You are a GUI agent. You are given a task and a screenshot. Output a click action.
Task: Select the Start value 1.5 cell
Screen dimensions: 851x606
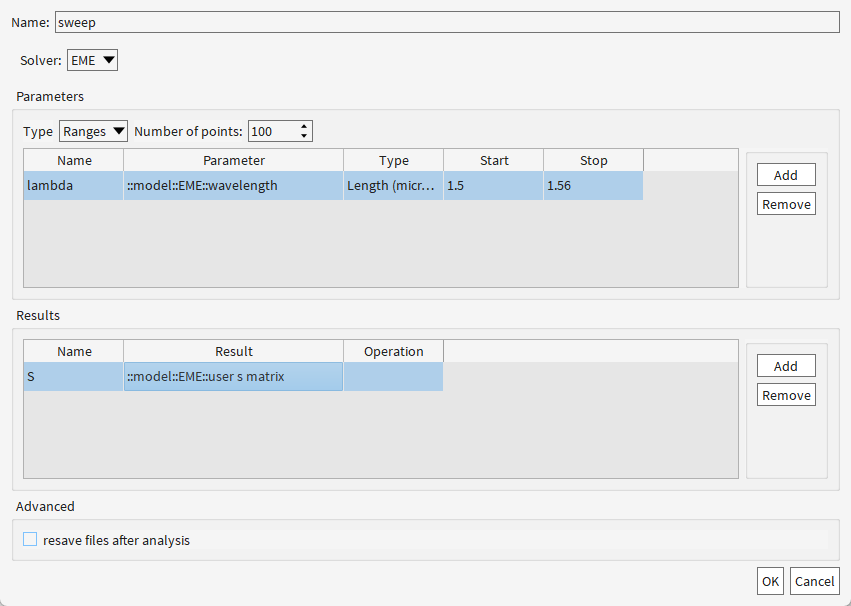493,186
